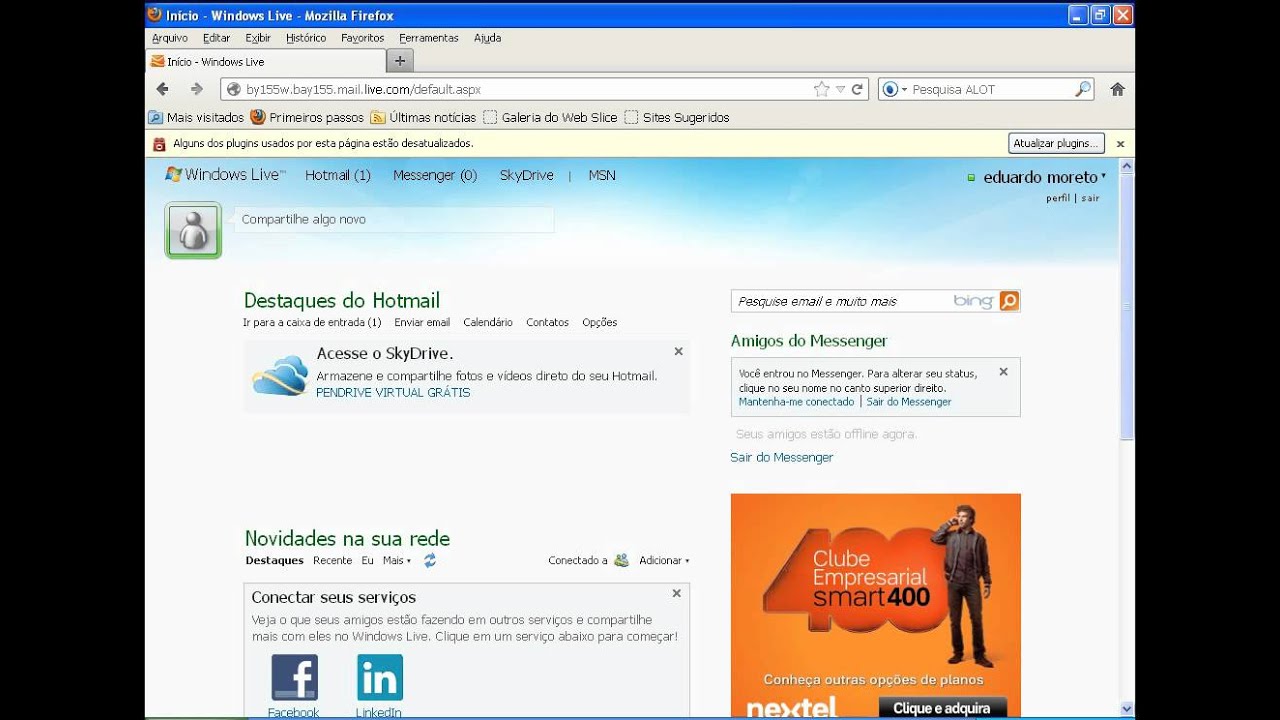
Task: Open the Editar menu
Action: (216, 38)
